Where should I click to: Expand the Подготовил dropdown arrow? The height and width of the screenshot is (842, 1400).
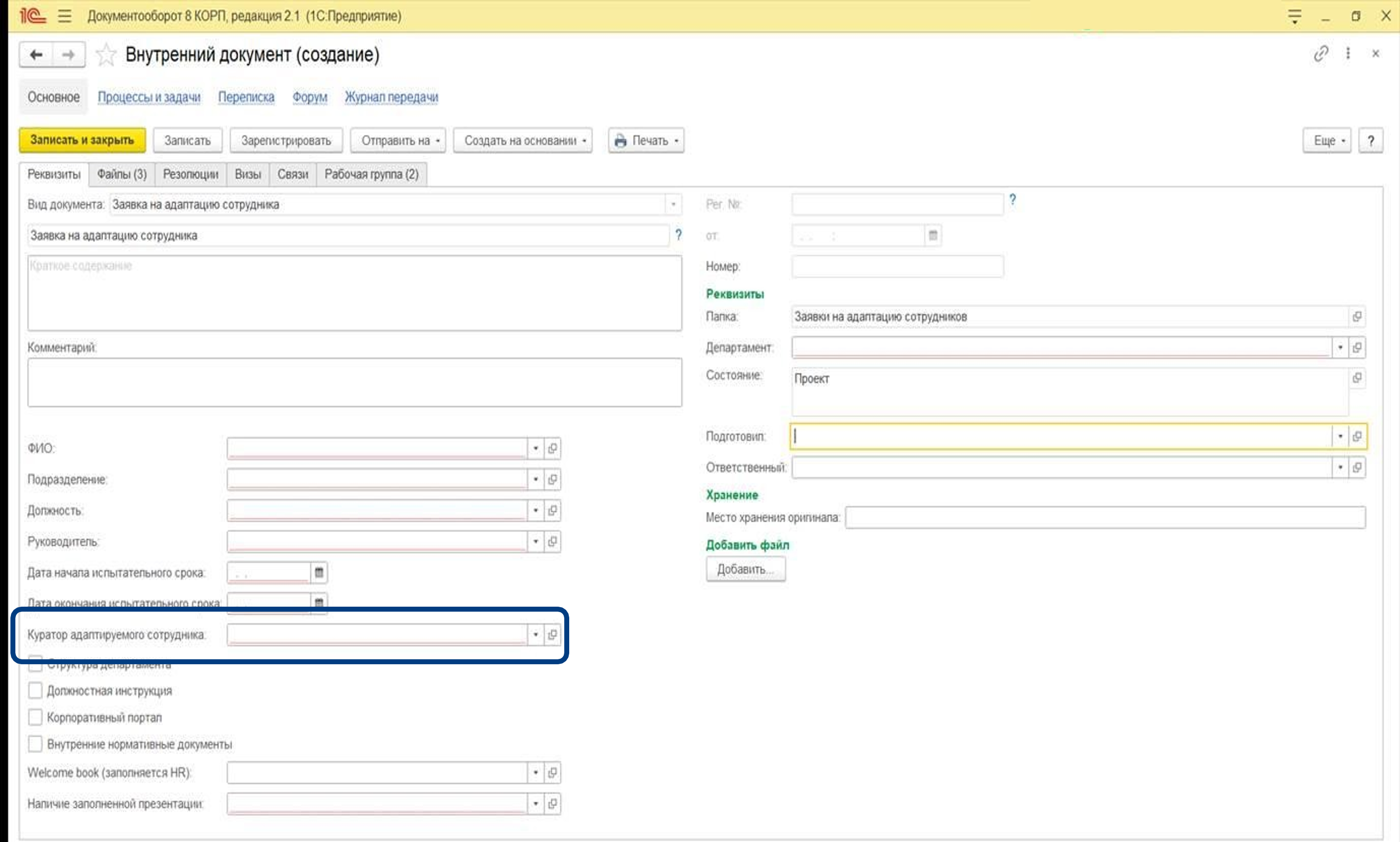click(x=1340, y=436)
